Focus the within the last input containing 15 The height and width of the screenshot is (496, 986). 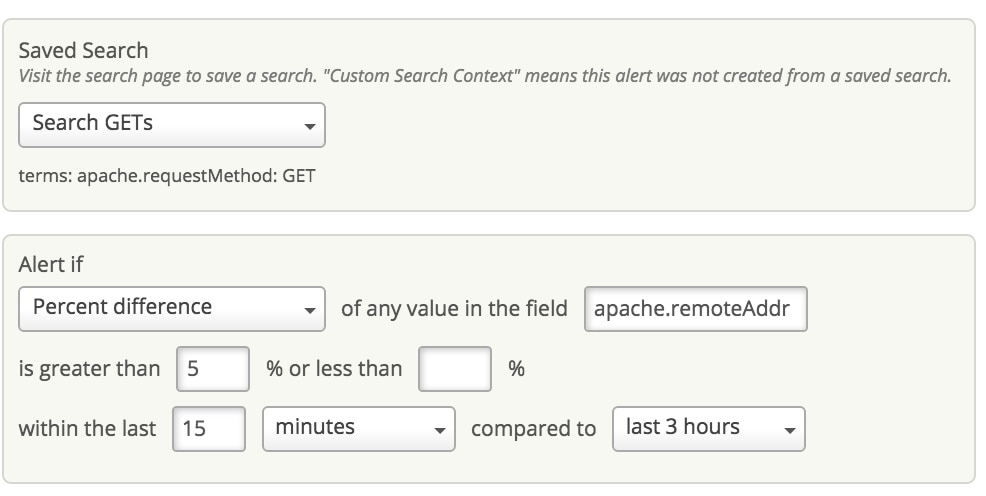209,428
